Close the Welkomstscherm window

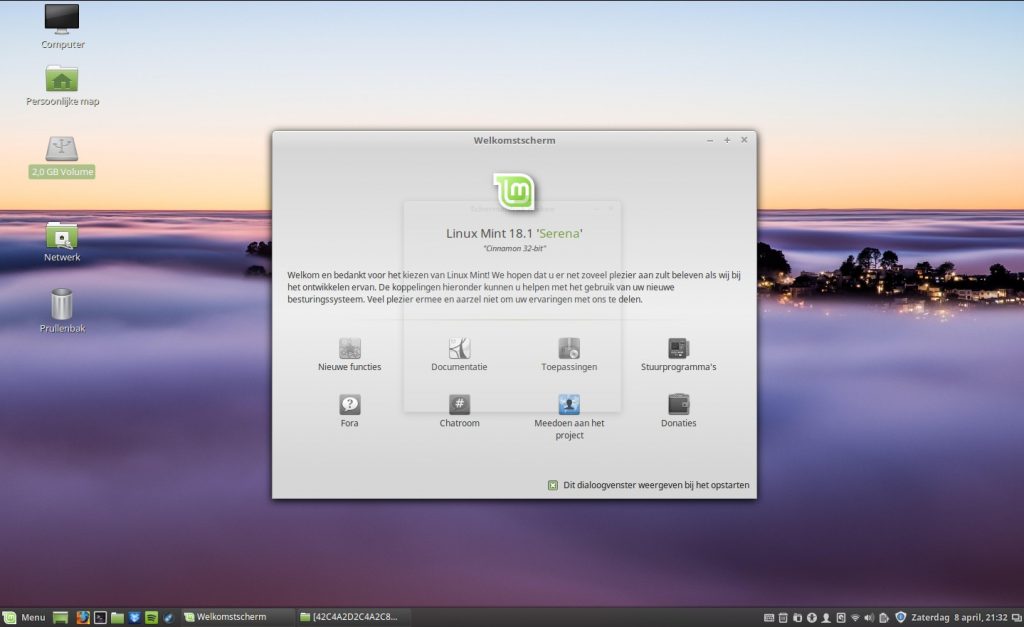coord(744,140)
